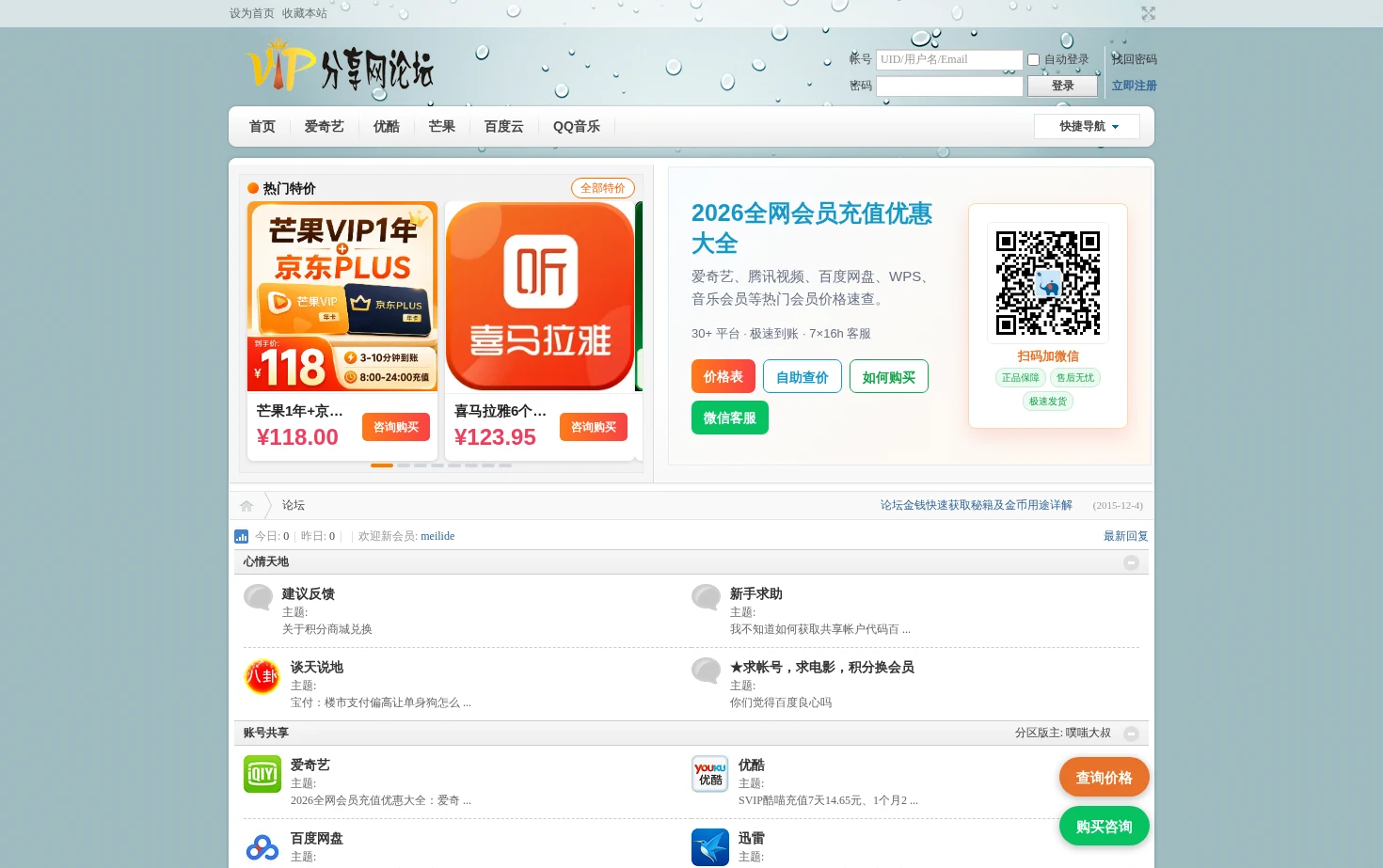
Task: Open the 最新回复 link
Action: point(1125,536)
